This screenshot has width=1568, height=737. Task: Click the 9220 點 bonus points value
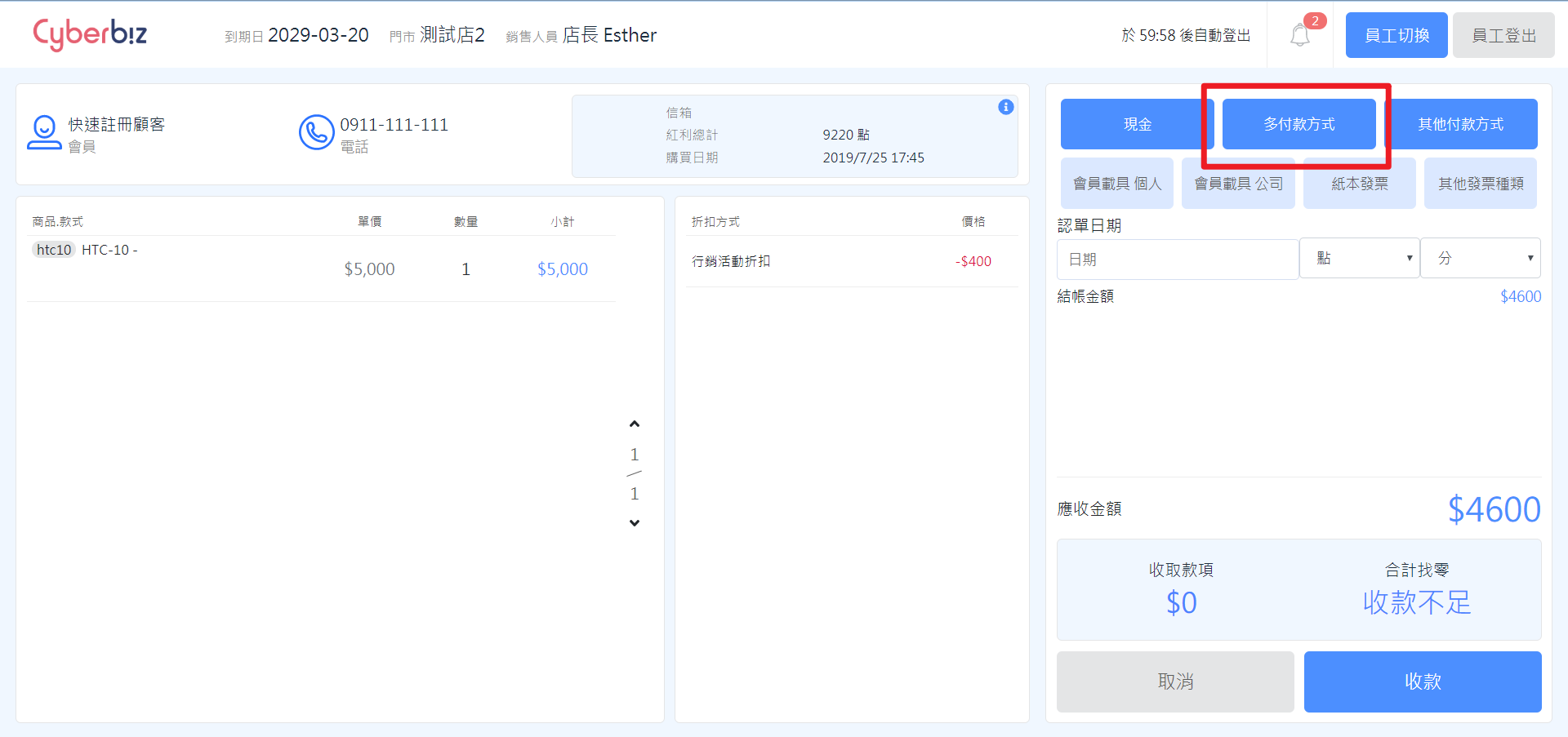pyautogui.click(x=846, y=135)
